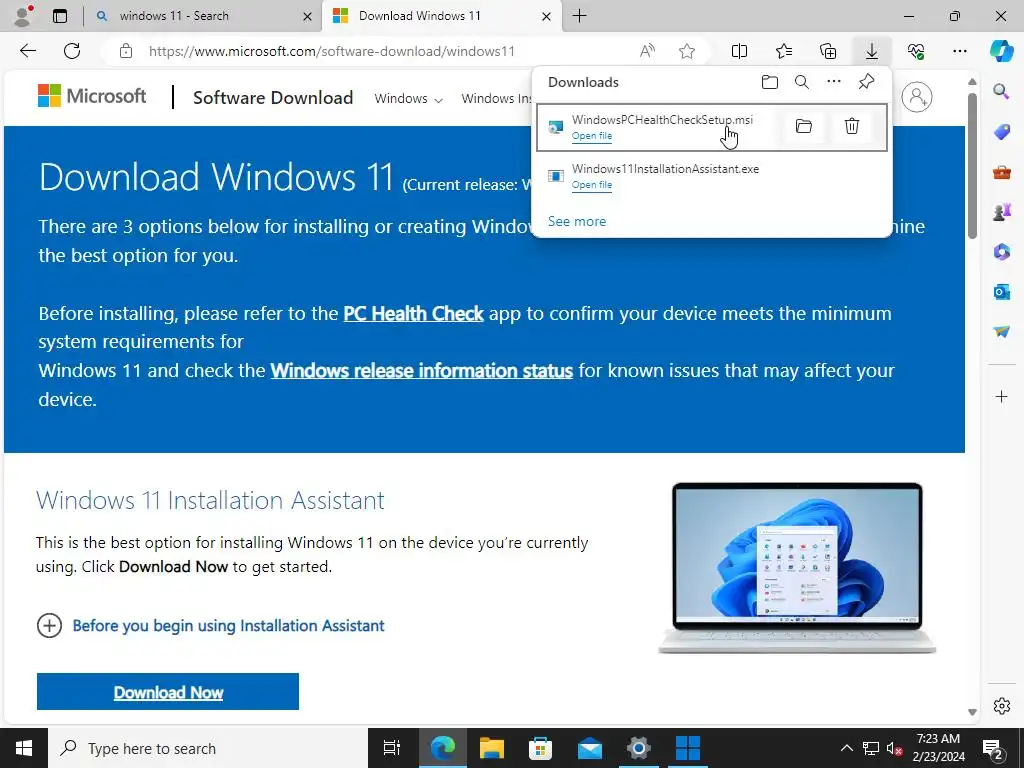Open the Favorites list icon
The width and height of the screenshot is (1024, 768).
click(784, 51)
